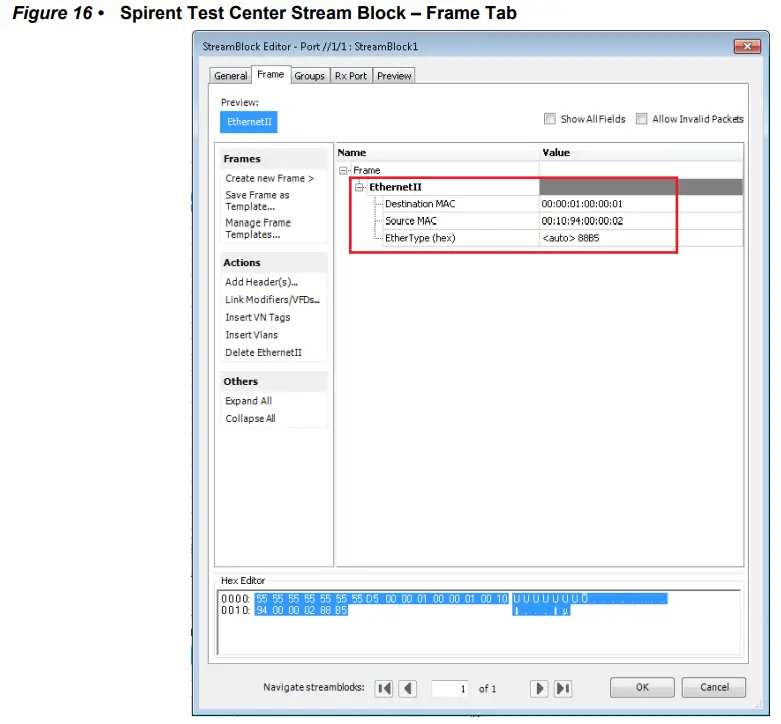Image resolution: width=781 pixels, height=724 pixels.
Task: Go to previous streamblock arrow
Action: coord(408,689)
